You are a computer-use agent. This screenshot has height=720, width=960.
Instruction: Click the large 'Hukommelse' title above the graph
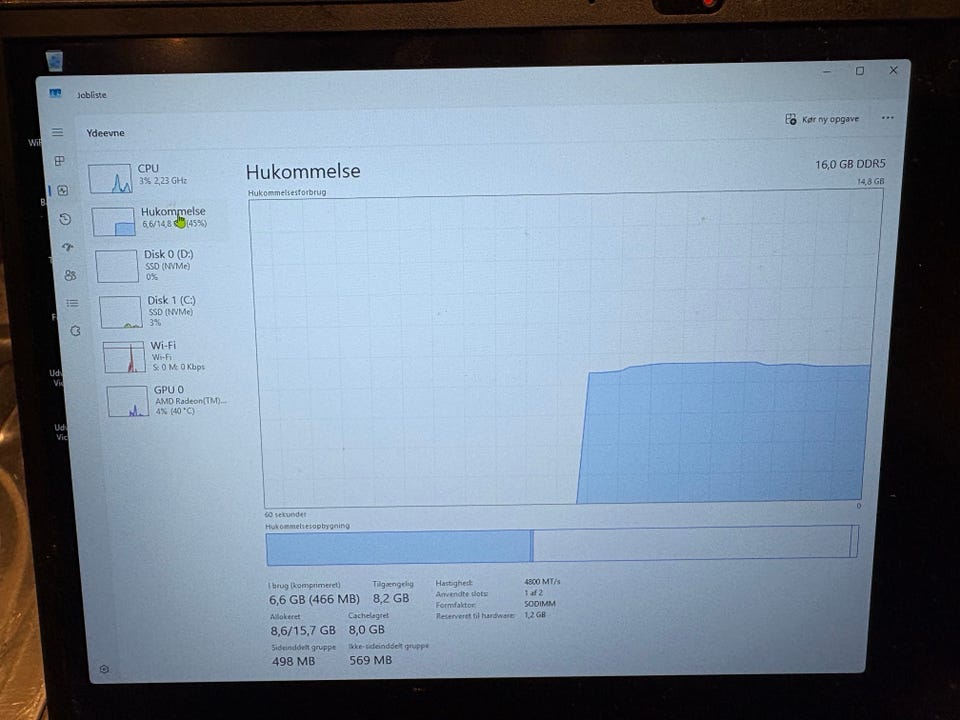[x=303, y=171]
